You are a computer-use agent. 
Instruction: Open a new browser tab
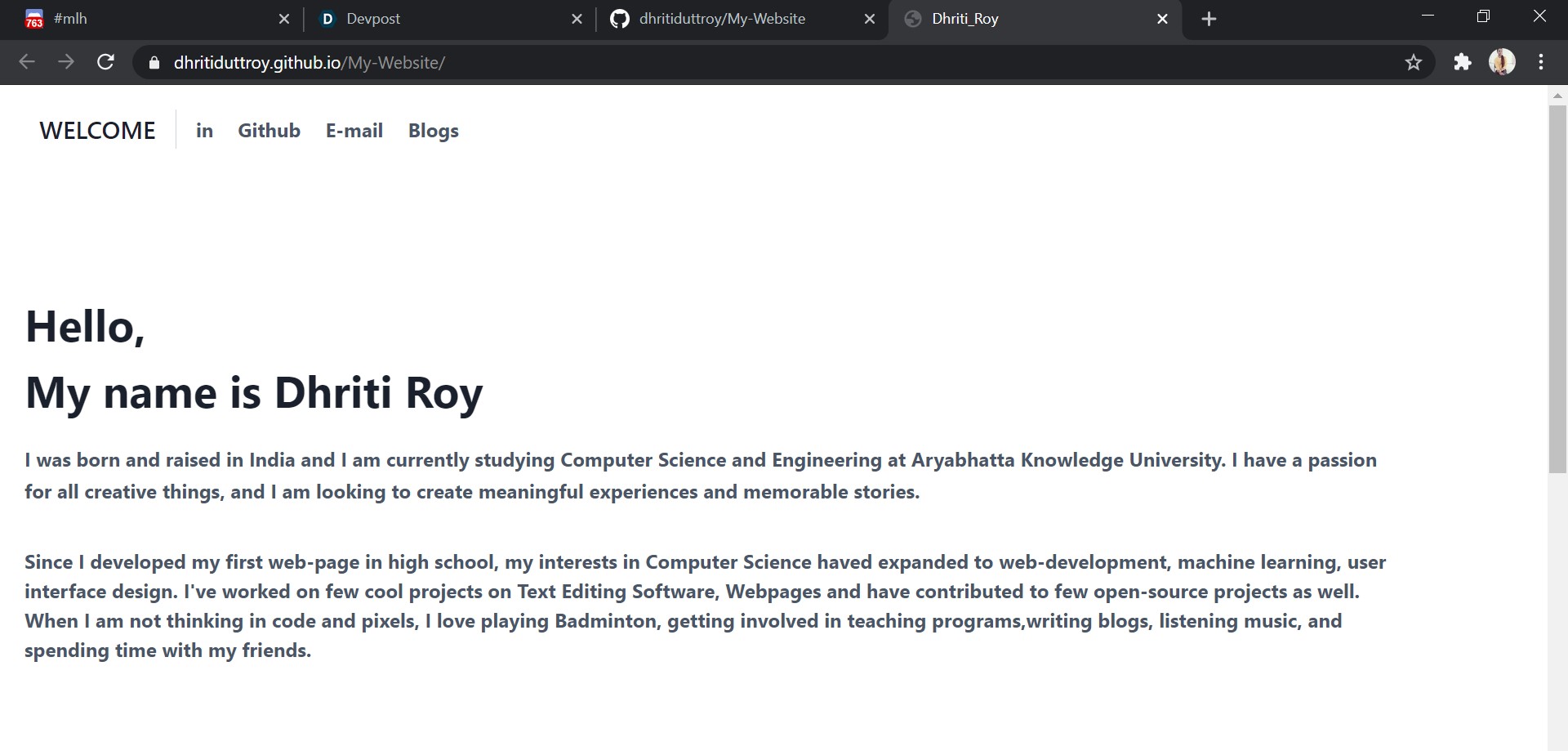(1209, 19)
